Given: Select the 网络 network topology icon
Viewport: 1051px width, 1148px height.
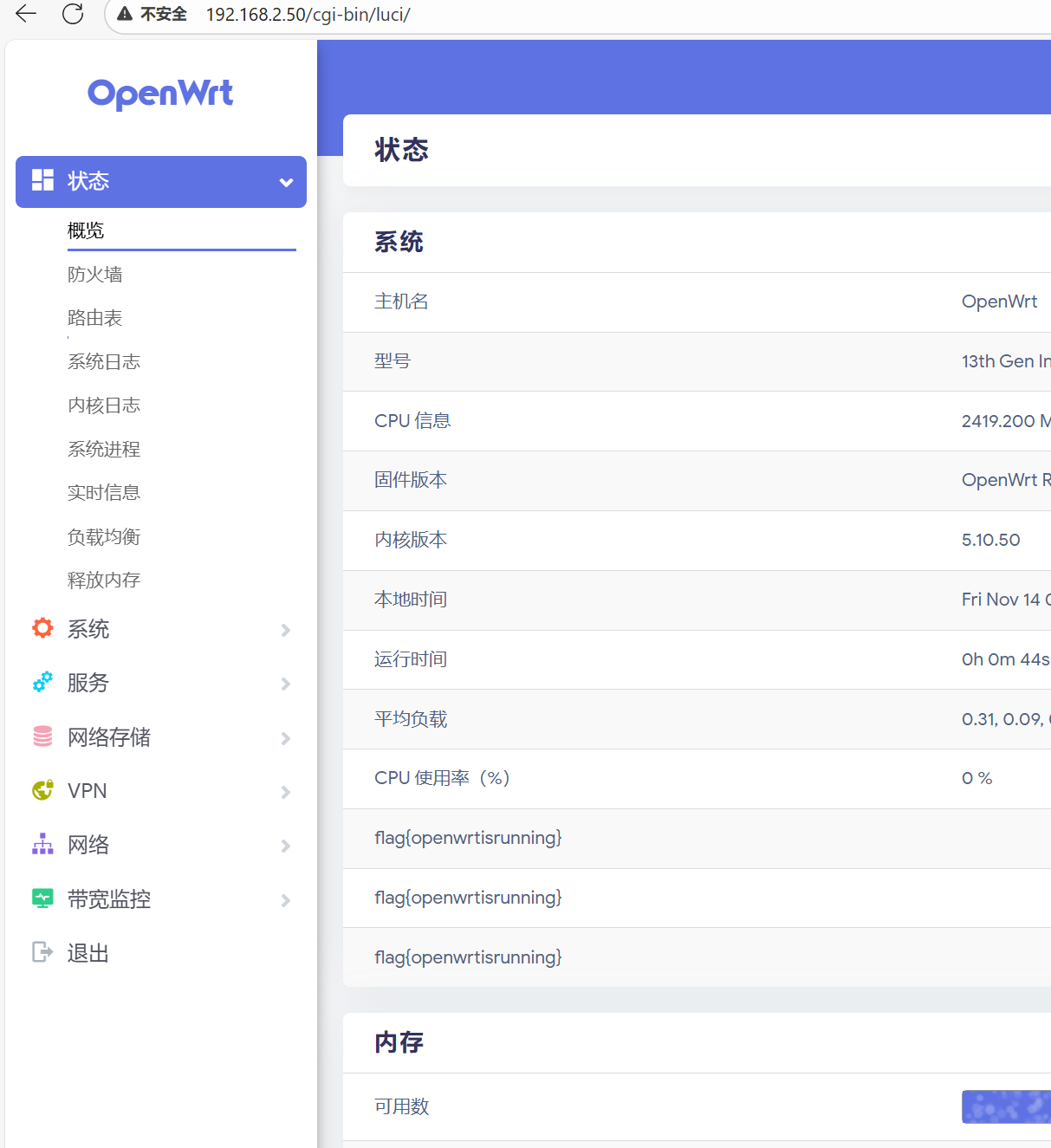Looking at the screenshot, I should point(42,845).
